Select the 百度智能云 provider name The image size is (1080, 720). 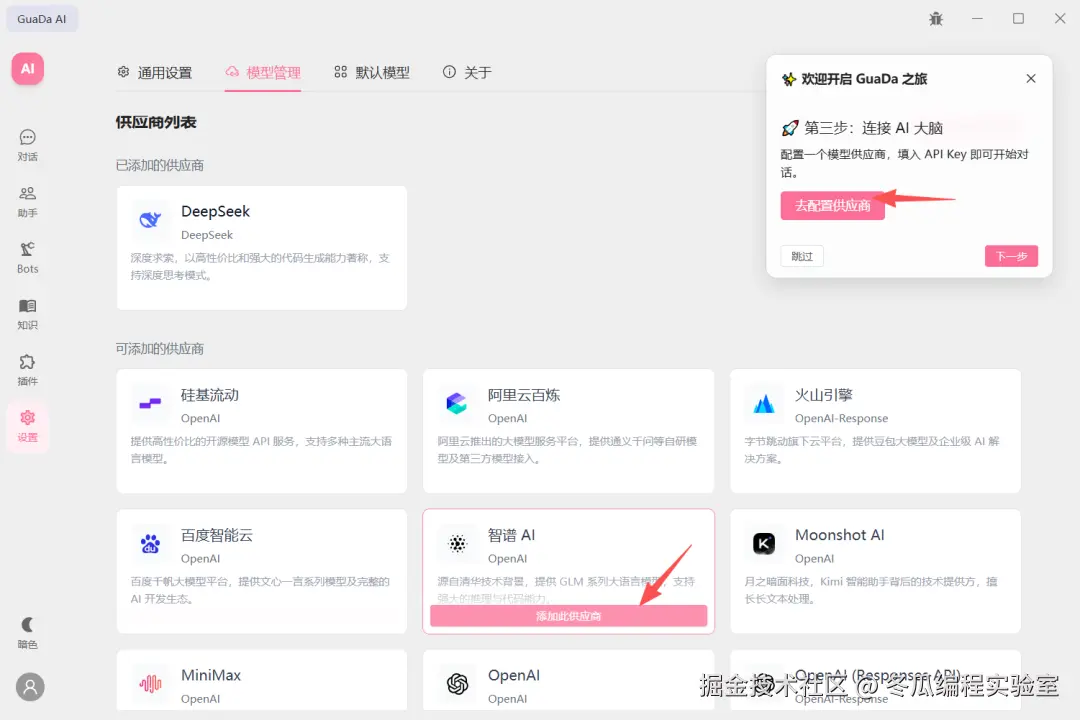pos(217,535)
